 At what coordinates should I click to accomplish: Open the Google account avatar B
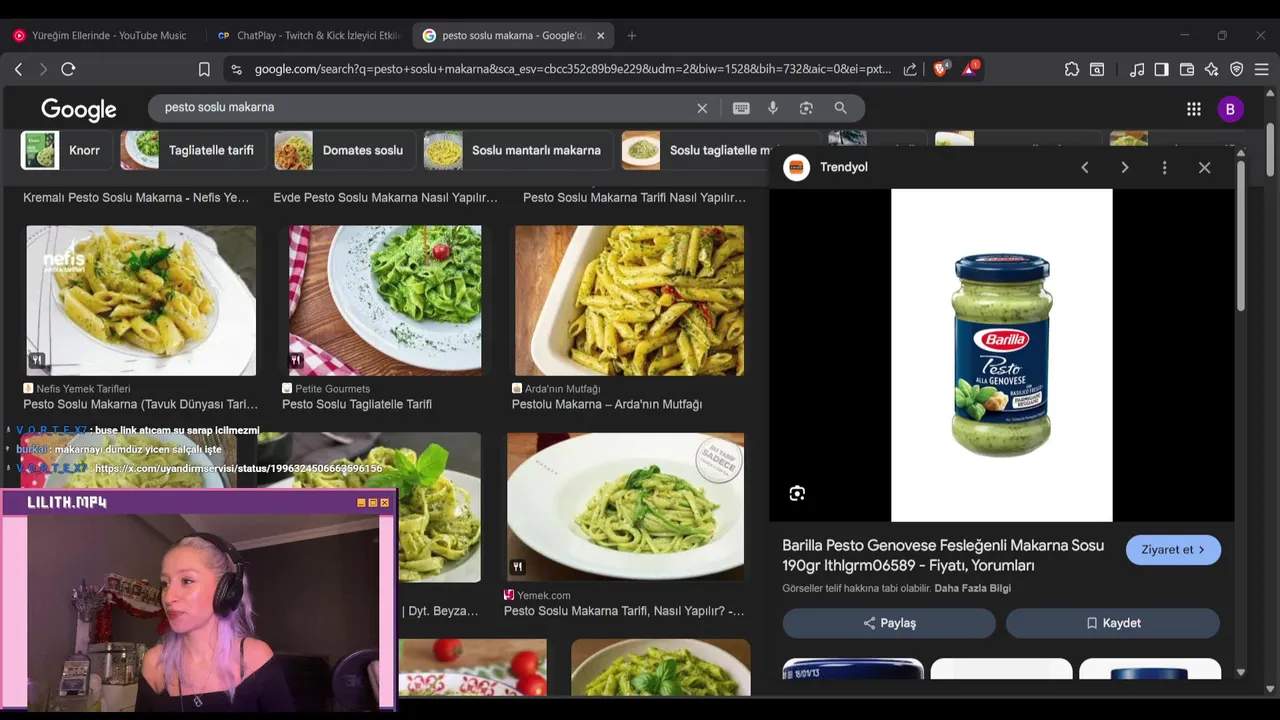[x=1230, y=109]
